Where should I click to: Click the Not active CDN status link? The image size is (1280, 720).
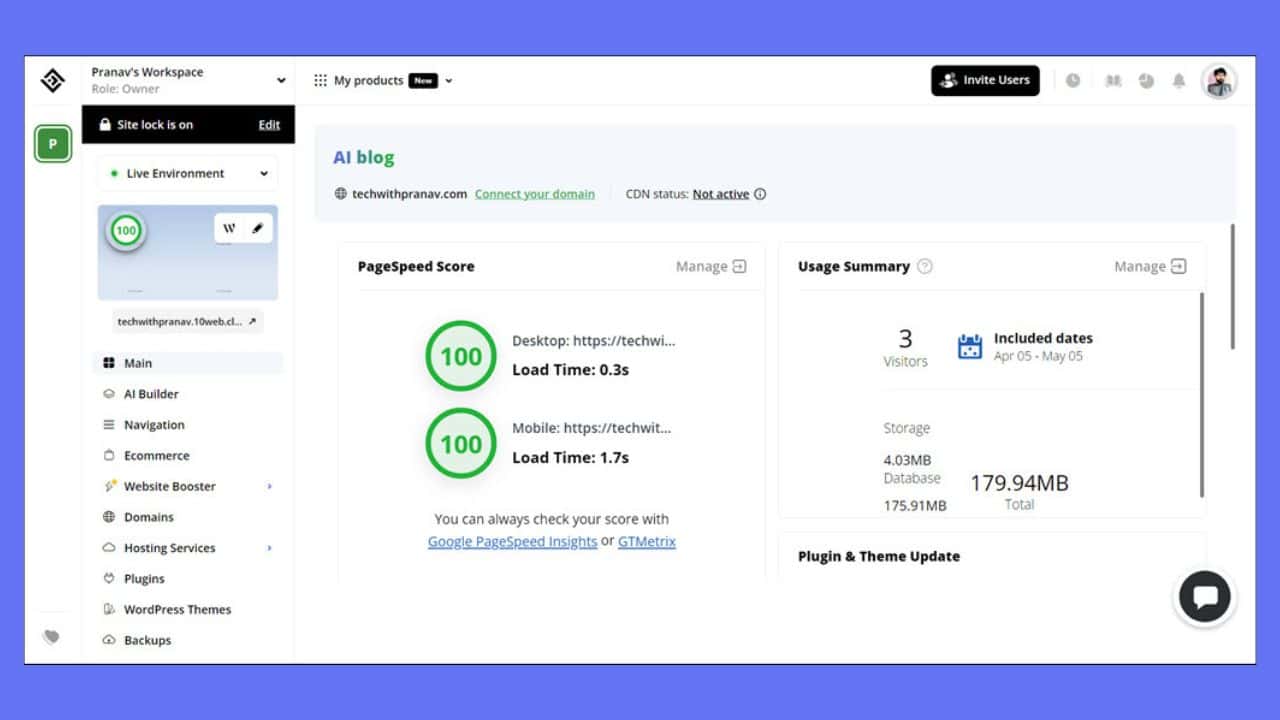tap(721, 194)
